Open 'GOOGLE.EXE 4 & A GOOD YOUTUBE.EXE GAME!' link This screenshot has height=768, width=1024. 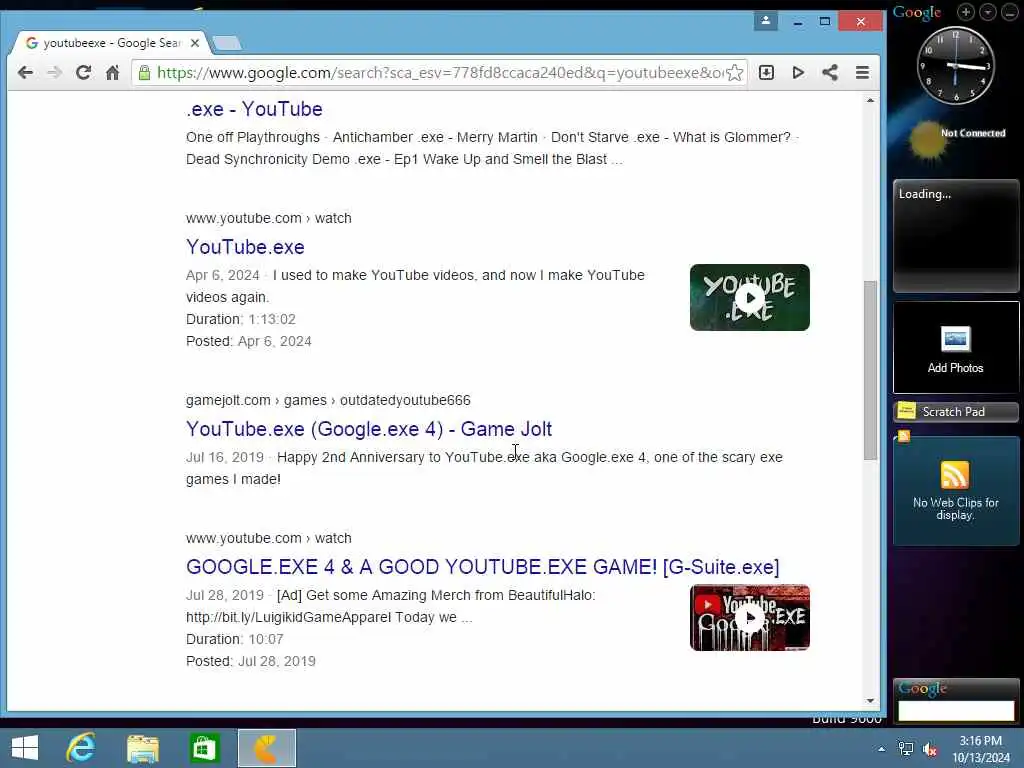pos(483,567)
